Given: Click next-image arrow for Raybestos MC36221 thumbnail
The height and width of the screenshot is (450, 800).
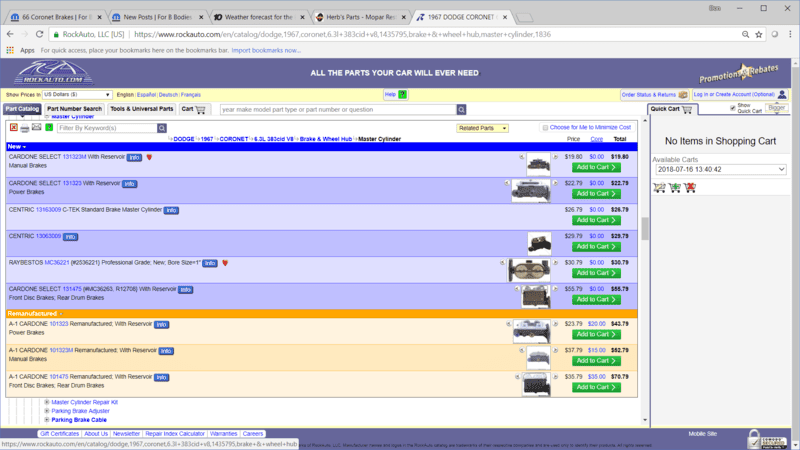Looking at the screenshot, I should [556, 262].
